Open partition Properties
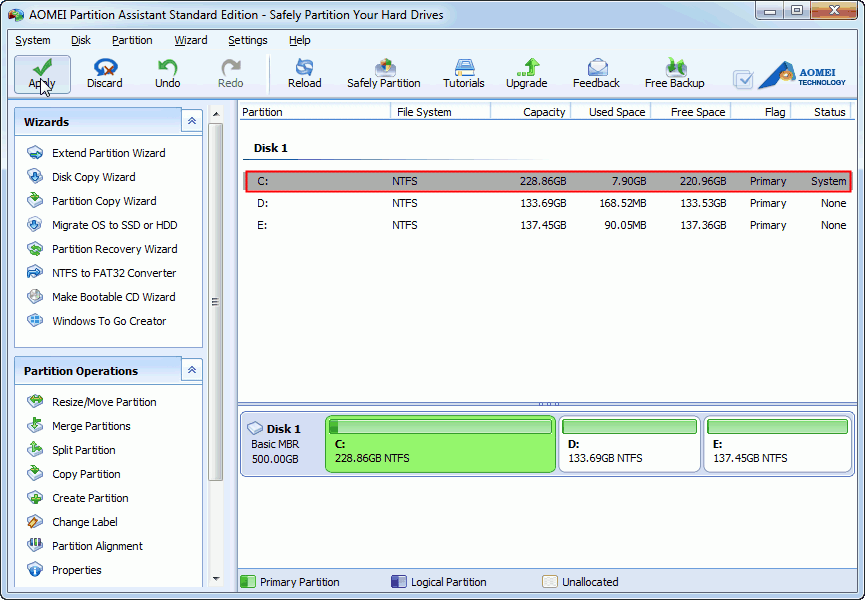865x600 pixels. point(64,570)
